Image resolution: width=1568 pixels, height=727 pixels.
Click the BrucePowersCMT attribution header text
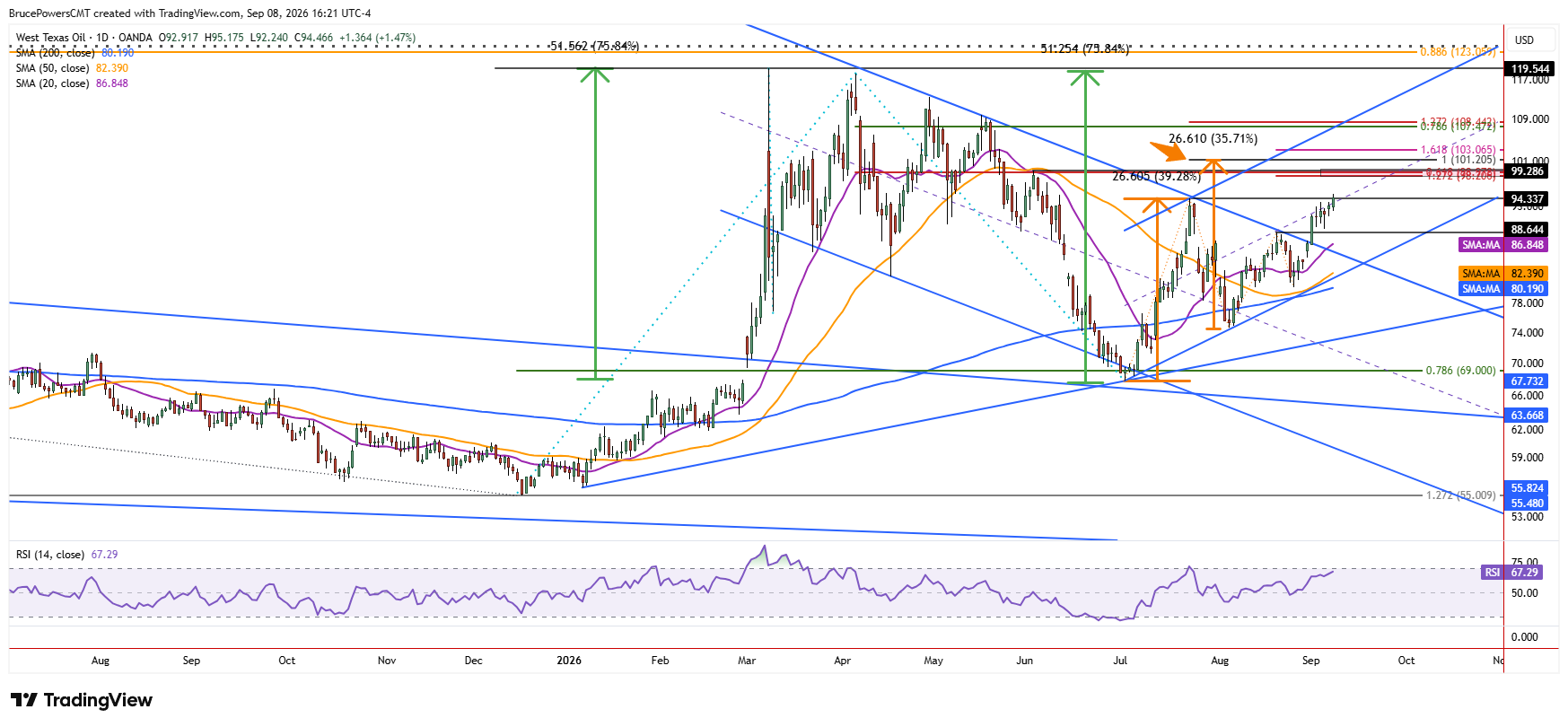(x=189, y=13)
